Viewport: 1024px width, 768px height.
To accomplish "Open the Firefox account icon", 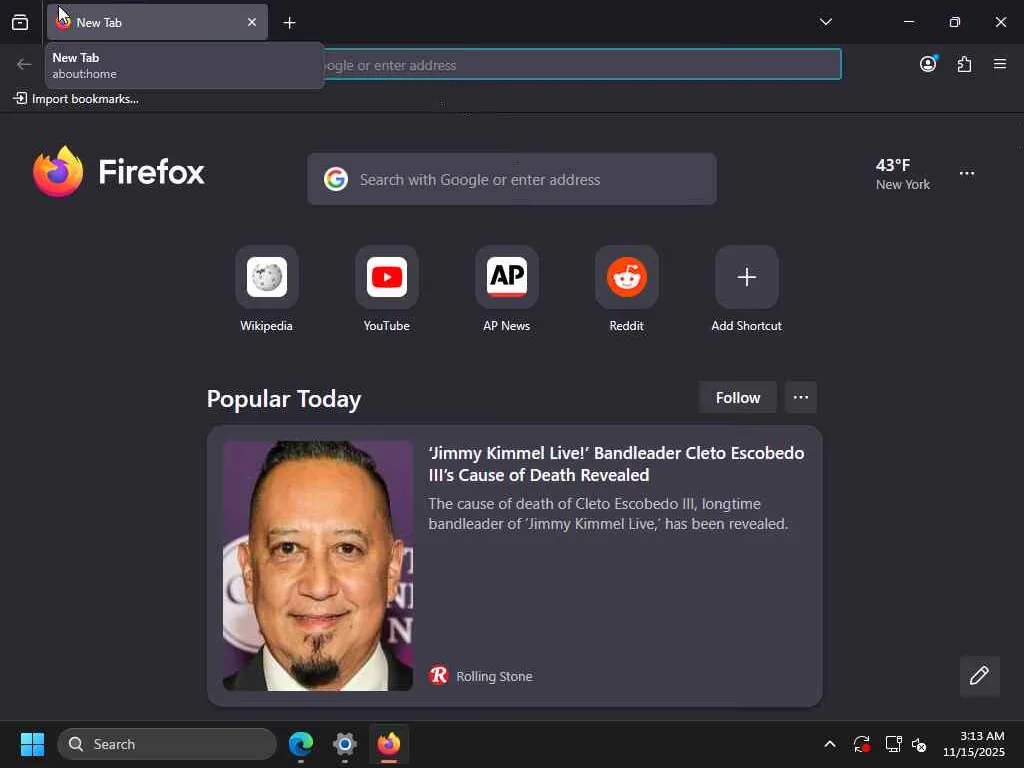I will click(928, 64).
